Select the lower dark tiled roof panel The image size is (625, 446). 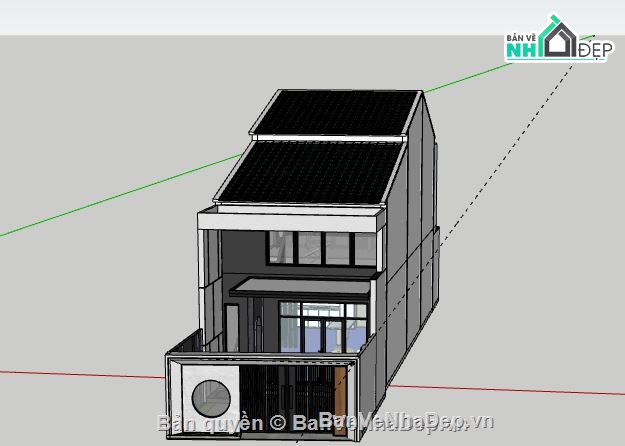(310, 172)
